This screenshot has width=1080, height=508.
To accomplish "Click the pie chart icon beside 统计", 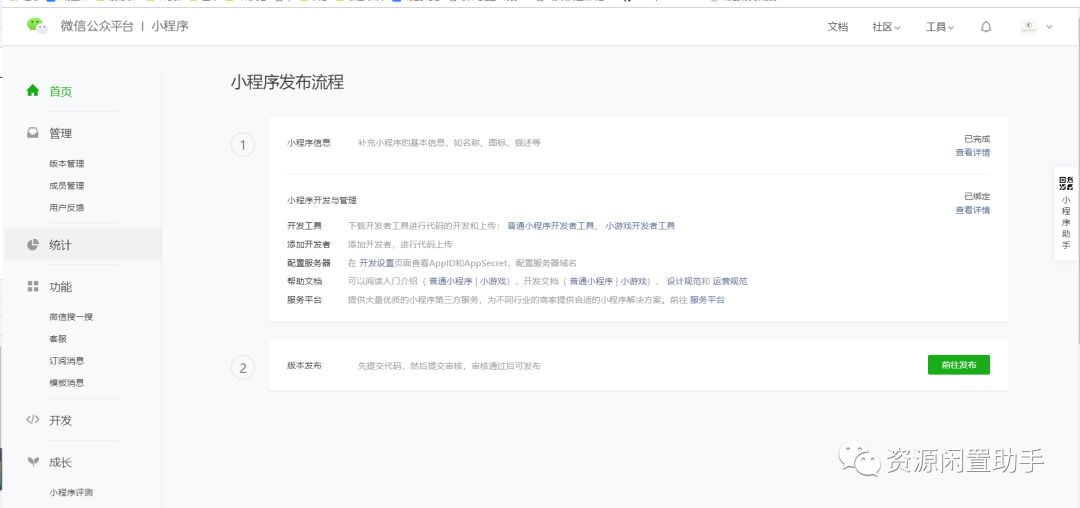I will pyautogui.click(x=32, y=244).
